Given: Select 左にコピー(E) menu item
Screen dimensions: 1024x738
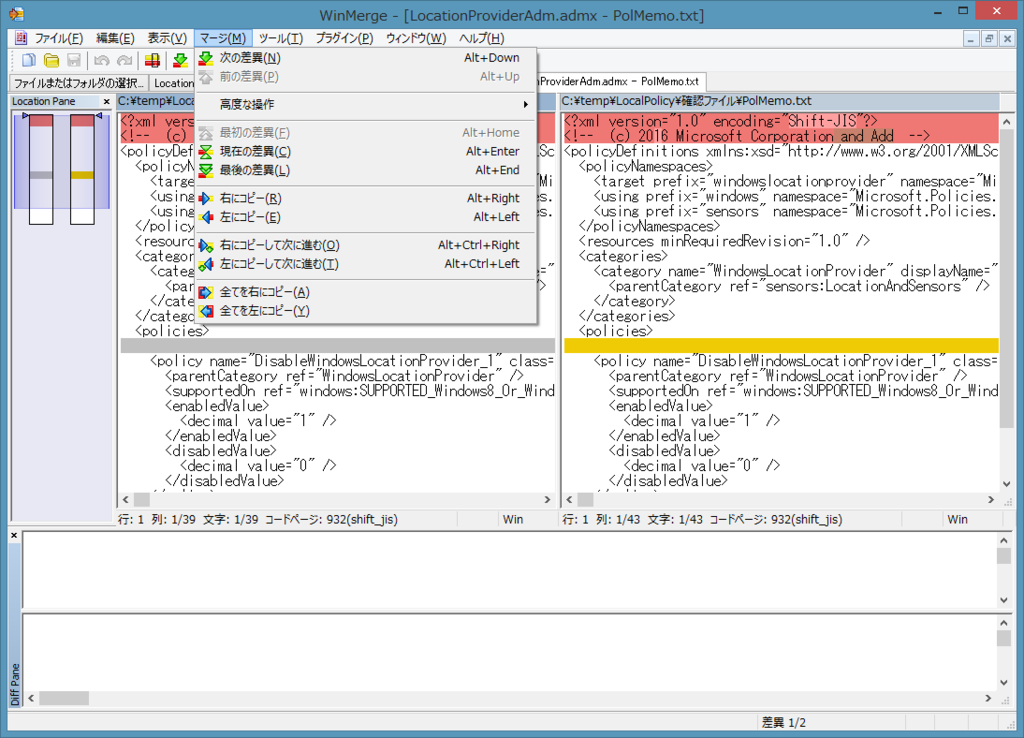Looking at the screenshot, I should (366, 217).
